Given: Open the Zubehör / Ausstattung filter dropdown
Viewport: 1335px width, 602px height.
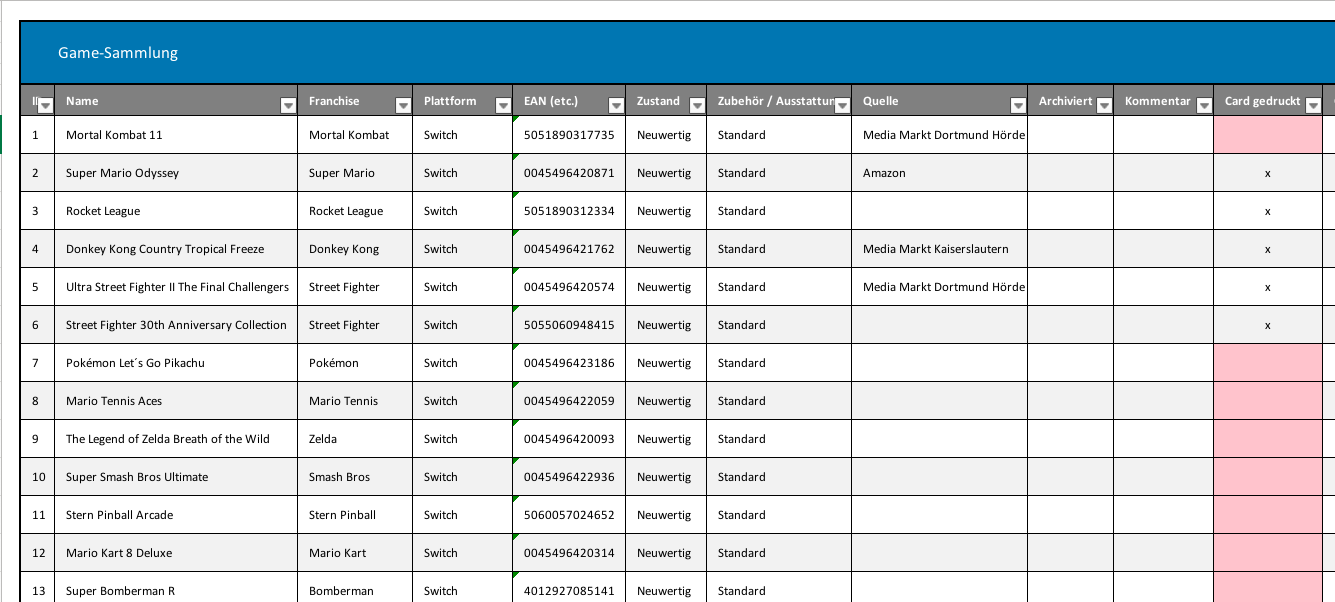Looking at the screenshot, I should pyautogui.click(x=842, y=105).
